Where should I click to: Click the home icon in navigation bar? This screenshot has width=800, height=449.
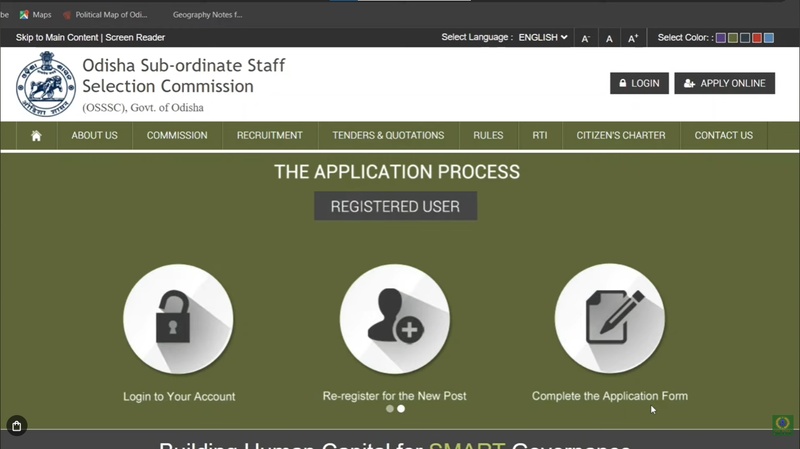click(x=36, y=136)
